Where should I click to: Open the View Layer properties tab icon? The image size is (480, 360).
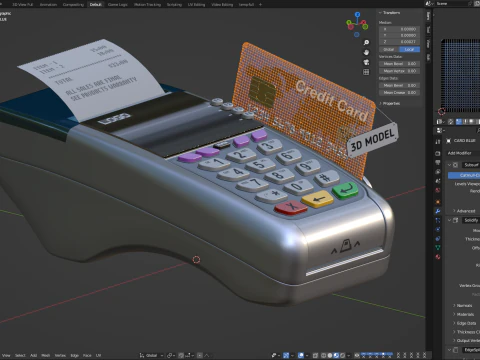[438, 172]
